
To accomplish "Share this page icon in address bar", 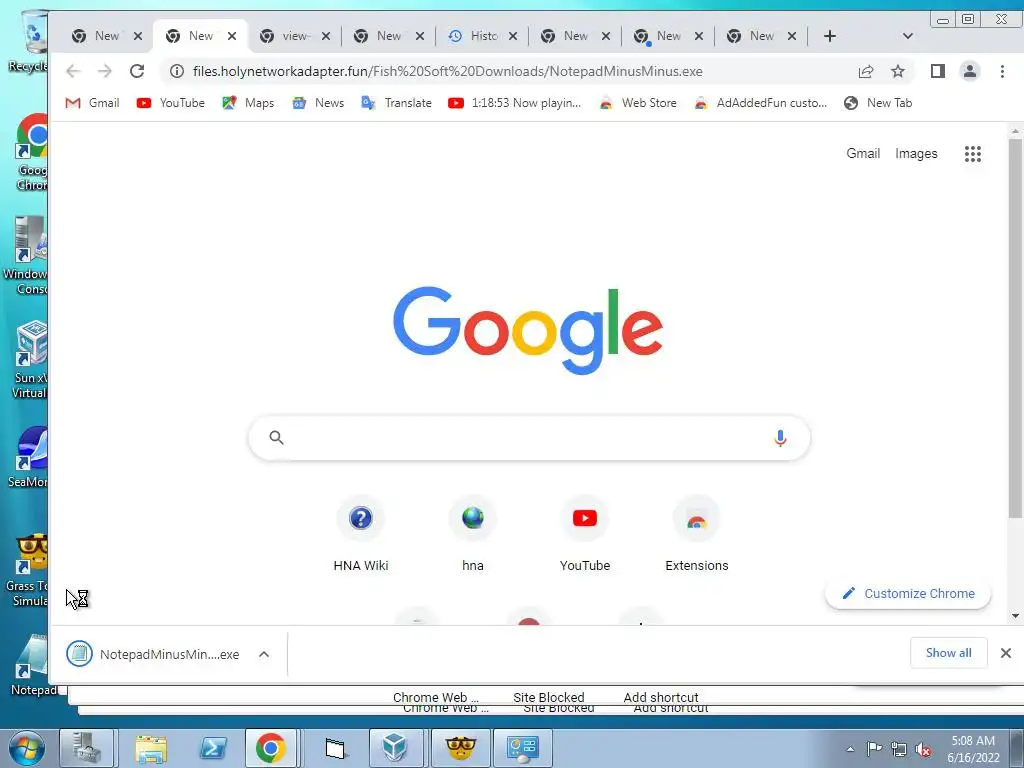I will (x=866, y=71).
